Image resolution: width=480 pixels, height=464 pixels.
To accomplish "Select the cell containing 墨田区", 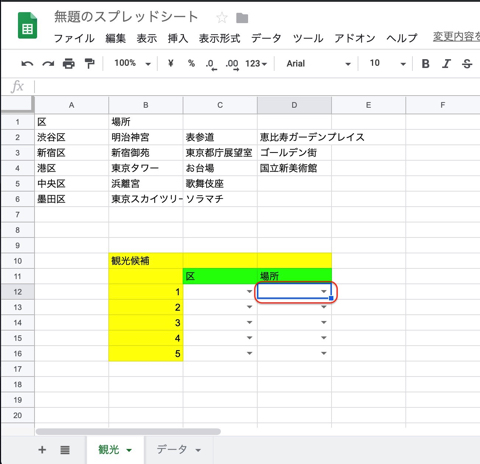I will click(71, 199).
